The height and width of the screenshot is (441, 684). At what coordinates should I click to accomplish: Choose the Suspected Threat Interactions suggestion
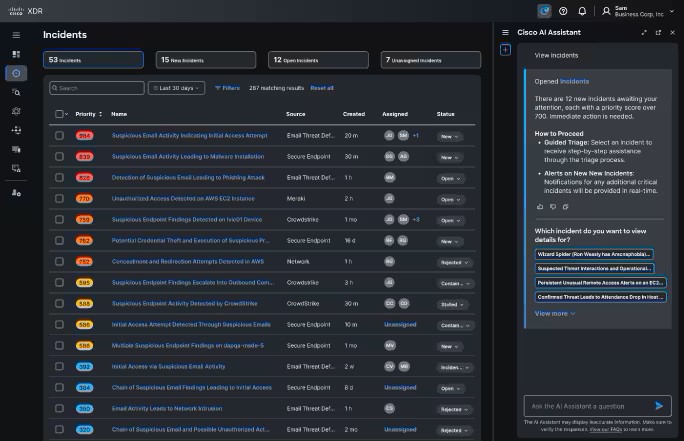595,268
